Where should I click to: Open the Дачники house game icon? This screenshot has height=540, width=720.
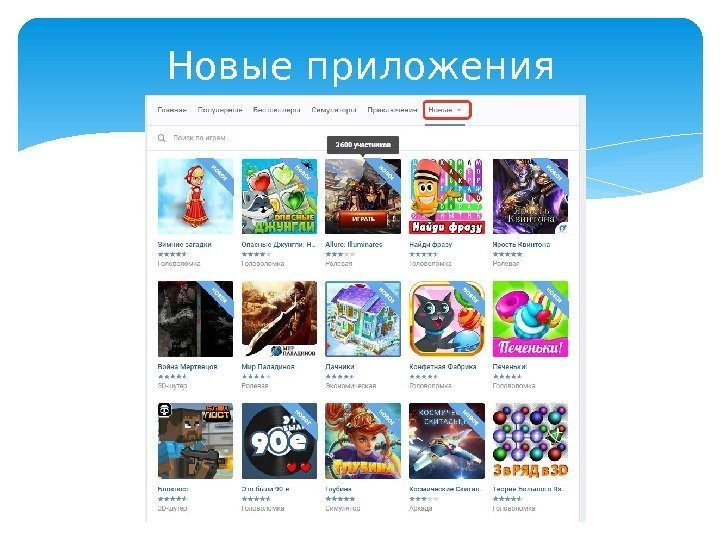pos(363,319)
